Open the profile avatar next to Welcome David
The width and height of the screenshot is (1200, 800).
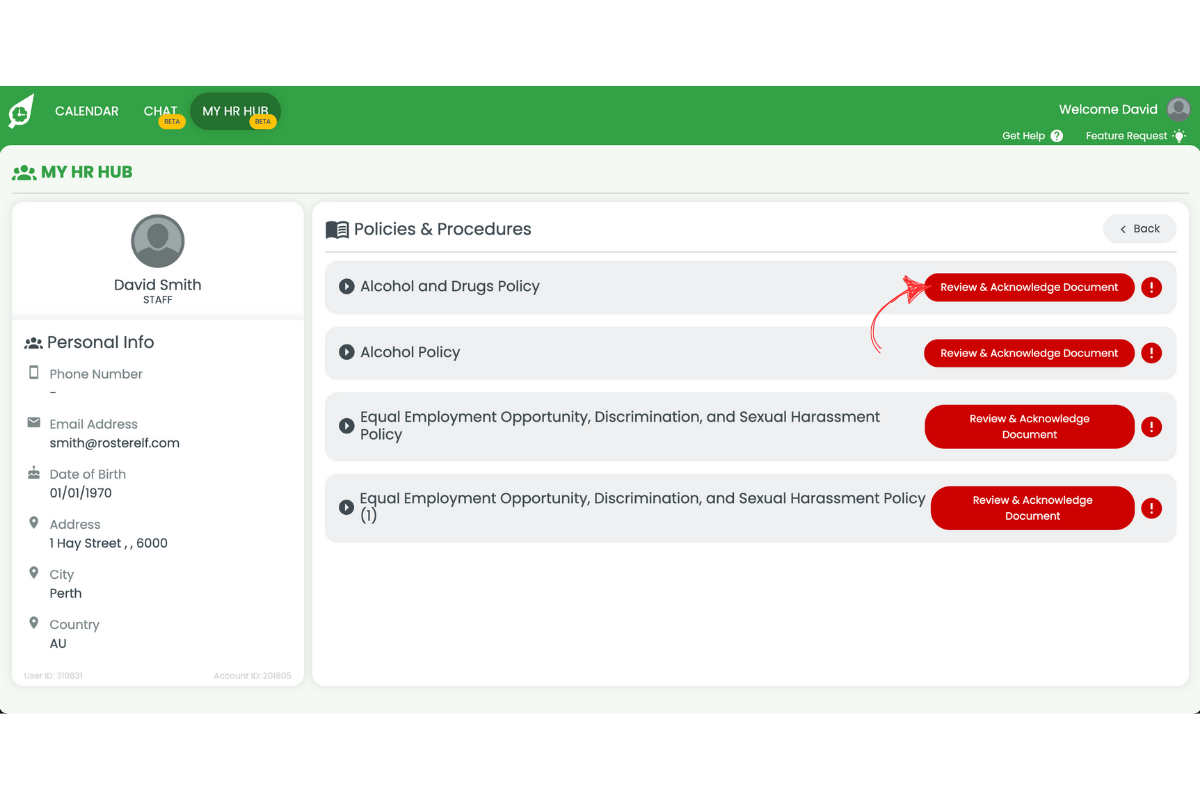1177,109
